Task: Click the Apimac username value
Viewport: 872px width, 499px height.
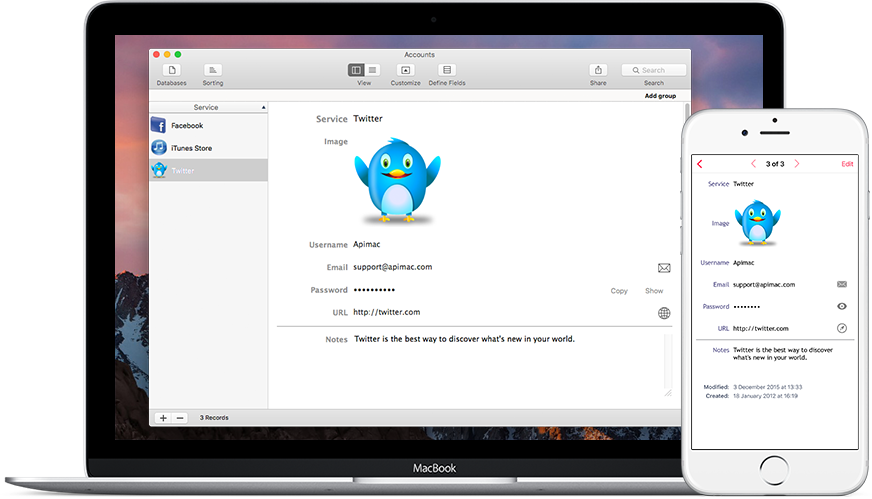Action: tap(367, 244)
